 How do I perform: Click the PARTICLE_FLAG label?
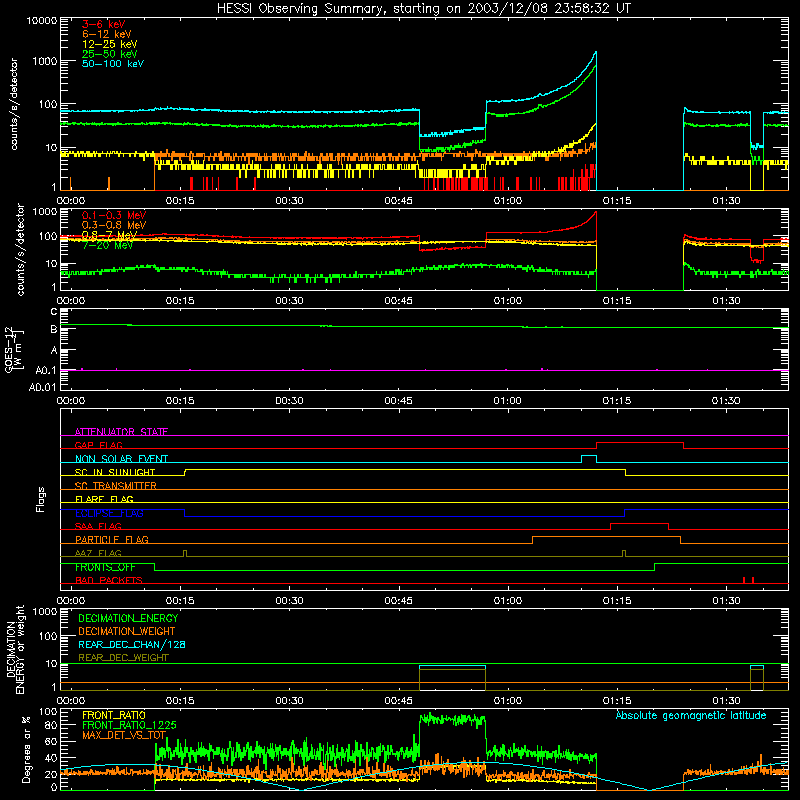pyautogui.click(x=112, y=539)
